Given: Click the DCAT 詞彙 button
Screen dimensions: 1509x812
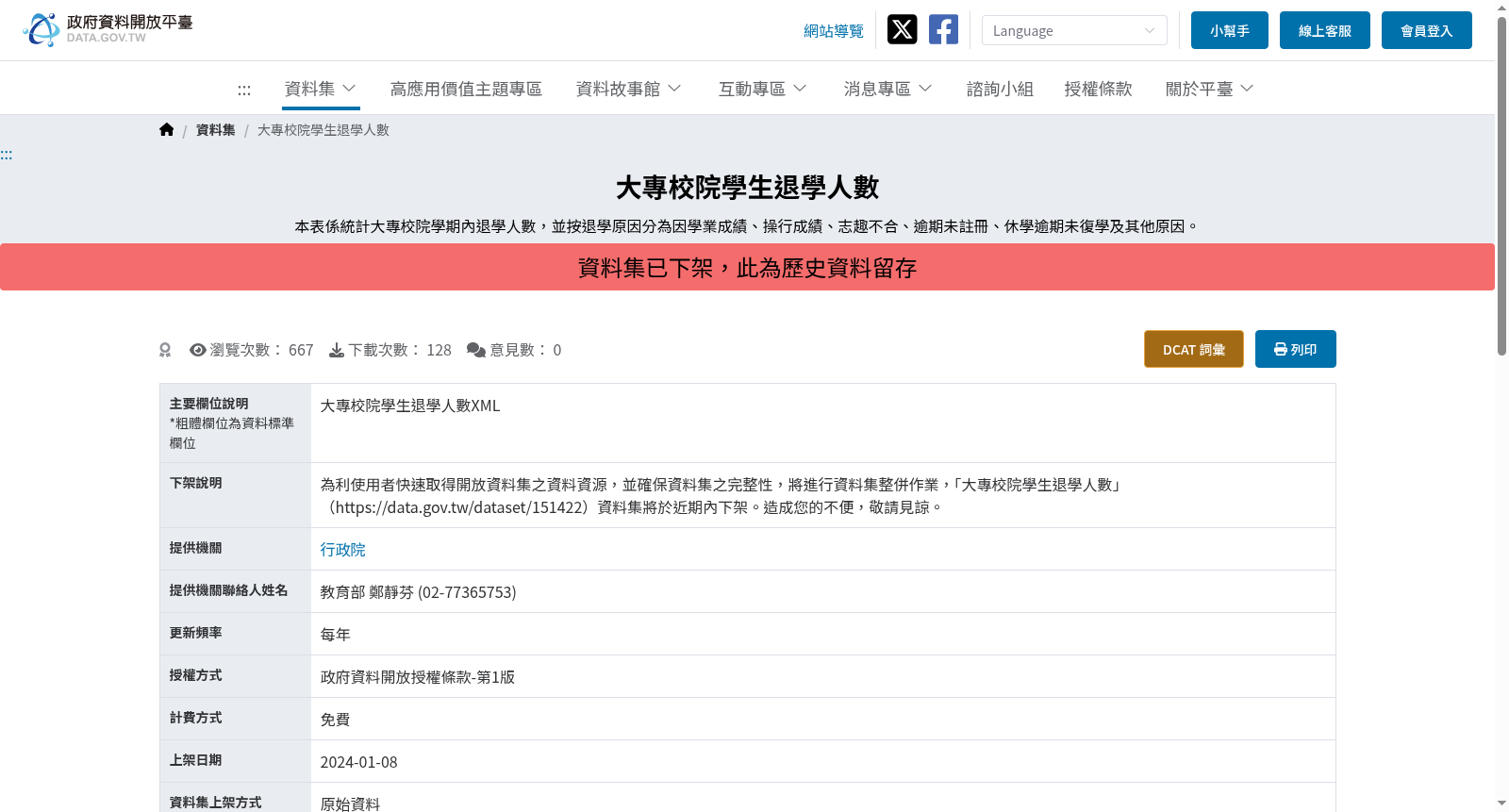Looking at the screenshot, I should click(x=1194, y=349).
